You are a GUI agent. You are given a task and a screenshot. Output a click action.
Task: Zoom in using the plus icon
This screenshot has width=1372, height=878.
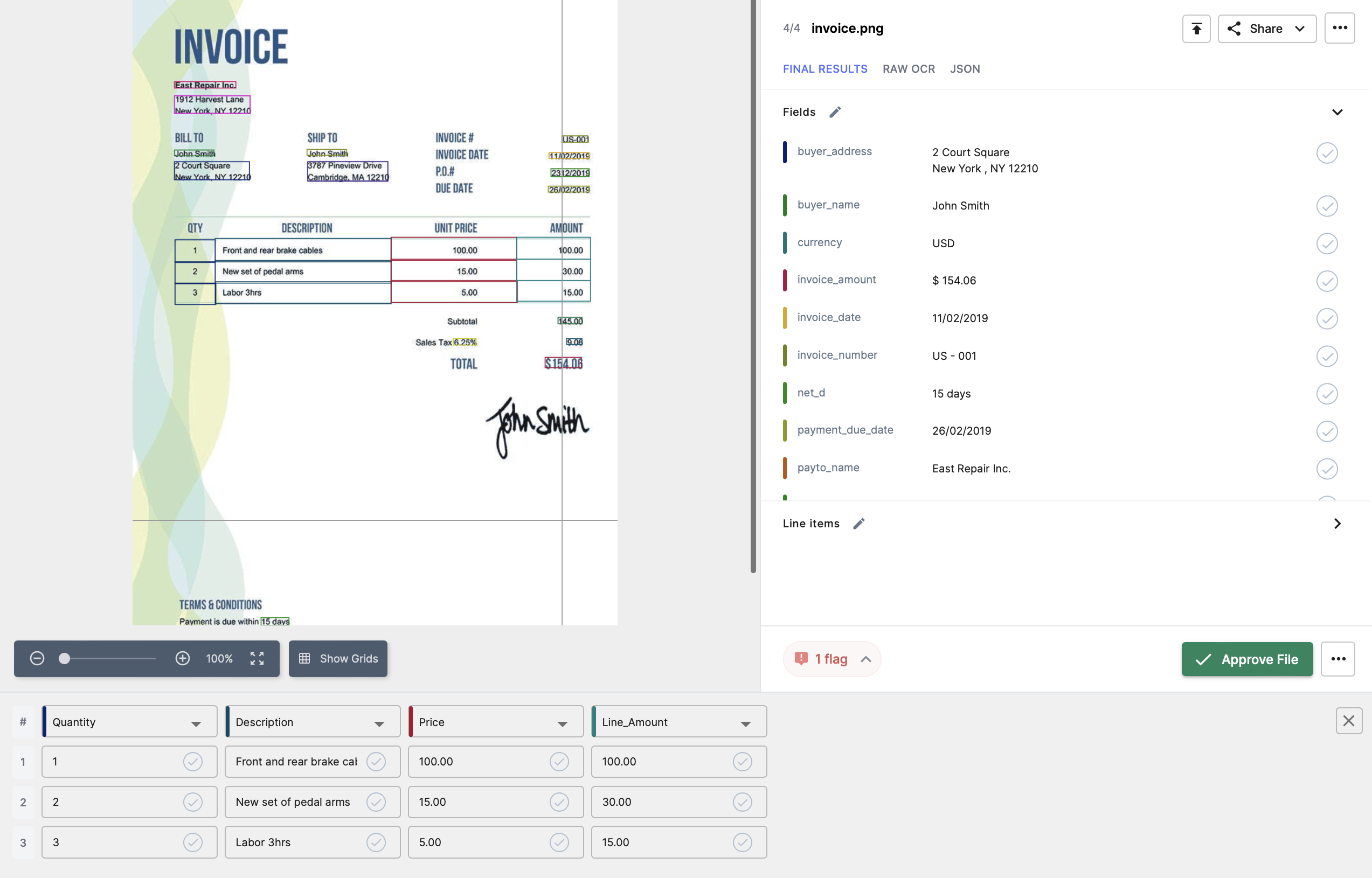(x=183, y=658)
